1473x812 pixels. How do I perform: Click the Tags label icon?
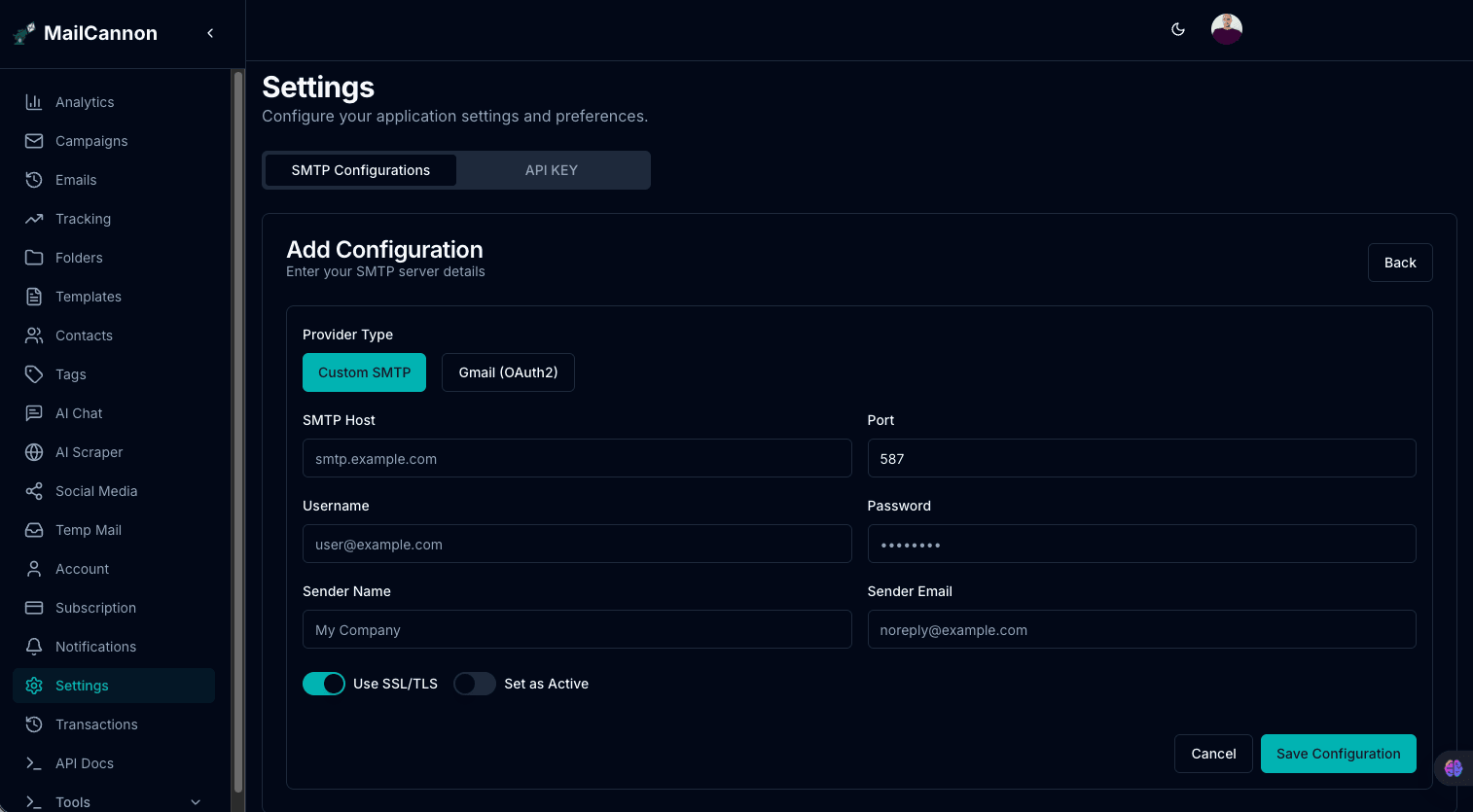(x=34, y=374)
